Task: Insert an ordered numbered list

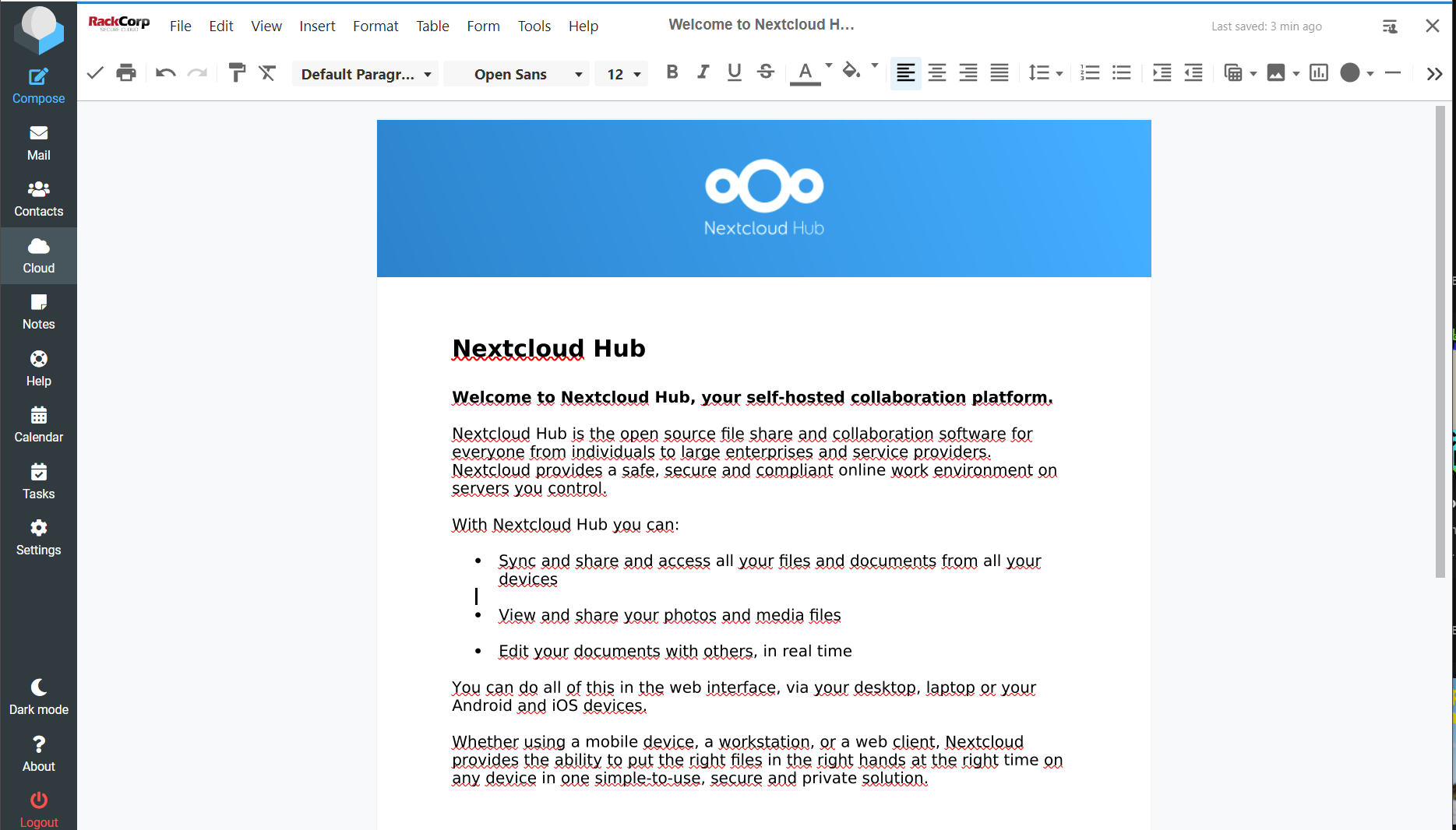Action: pyautogui.click(x=1090, y=73)
